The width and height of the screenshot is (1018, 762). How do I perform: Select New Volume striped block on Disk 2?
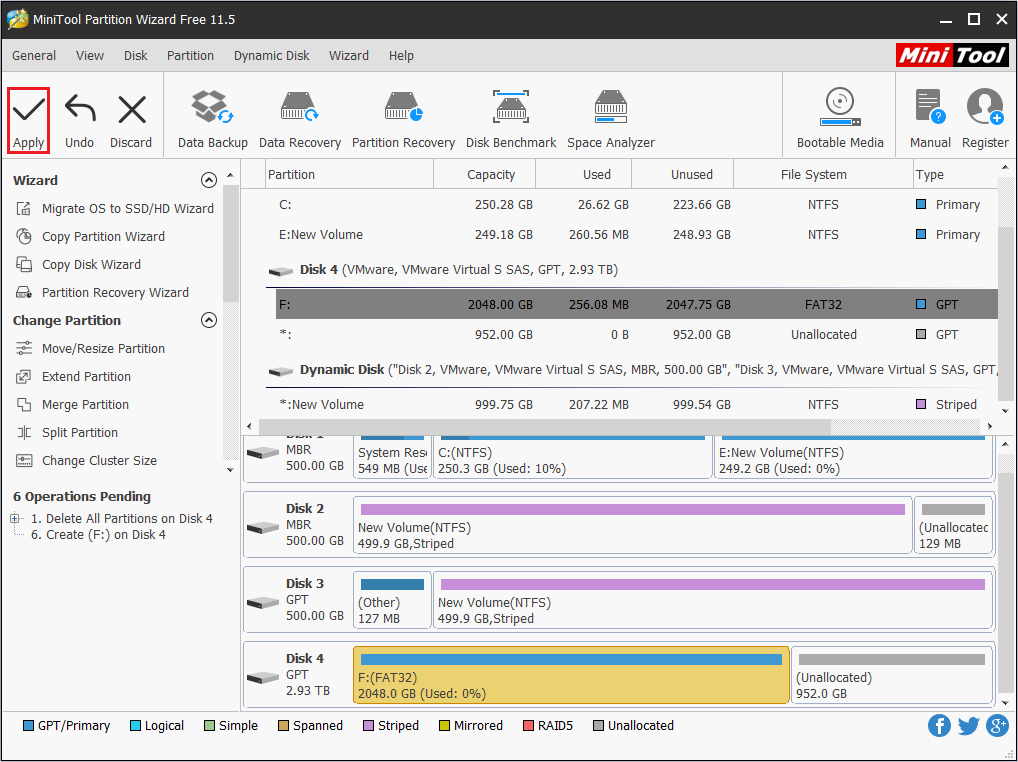click(x=633, y=525)
